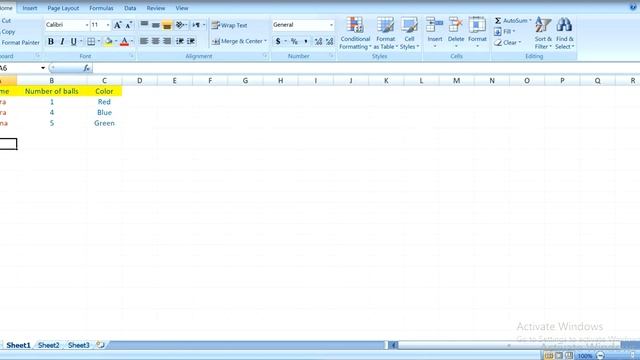Switch to the Review tab
Viewport: 640px width, 360px height.
click(156, 8)
